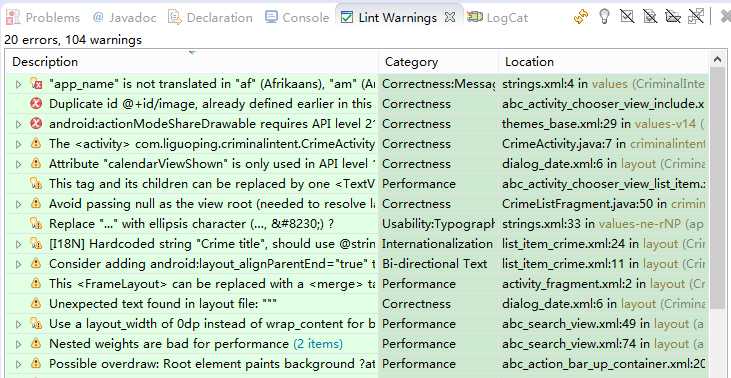Expand the Possible overdraw row
Viewport: 731px width, 378px height.
[x=19, y=364]
